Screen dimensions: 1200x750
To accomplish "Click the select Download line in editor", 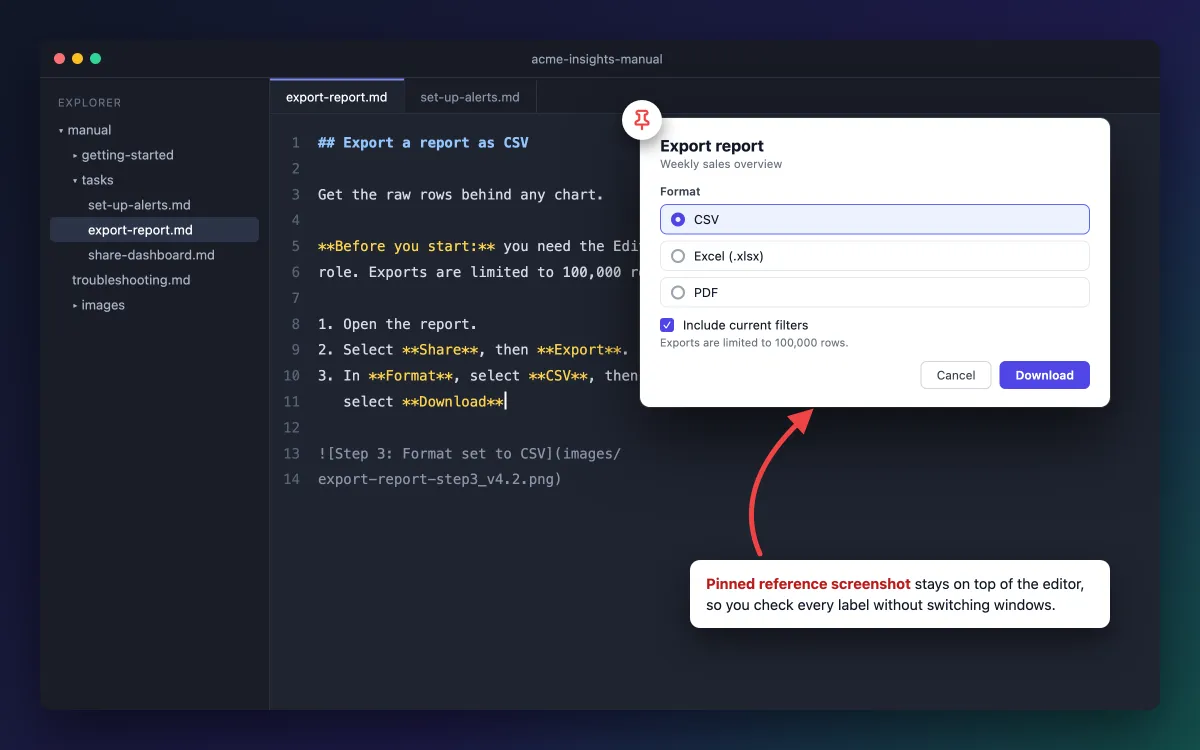I will tap(423, 401).
